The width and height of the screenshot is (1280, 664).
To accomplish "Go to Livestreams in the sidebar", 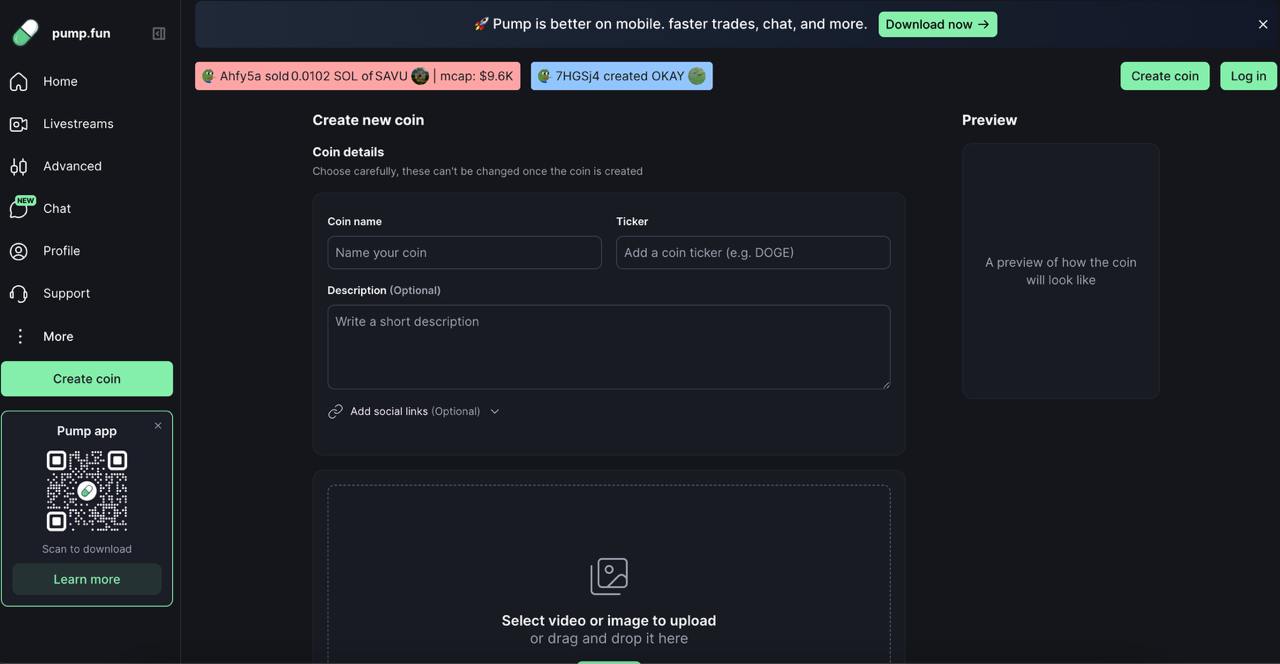I will point(78,124).
